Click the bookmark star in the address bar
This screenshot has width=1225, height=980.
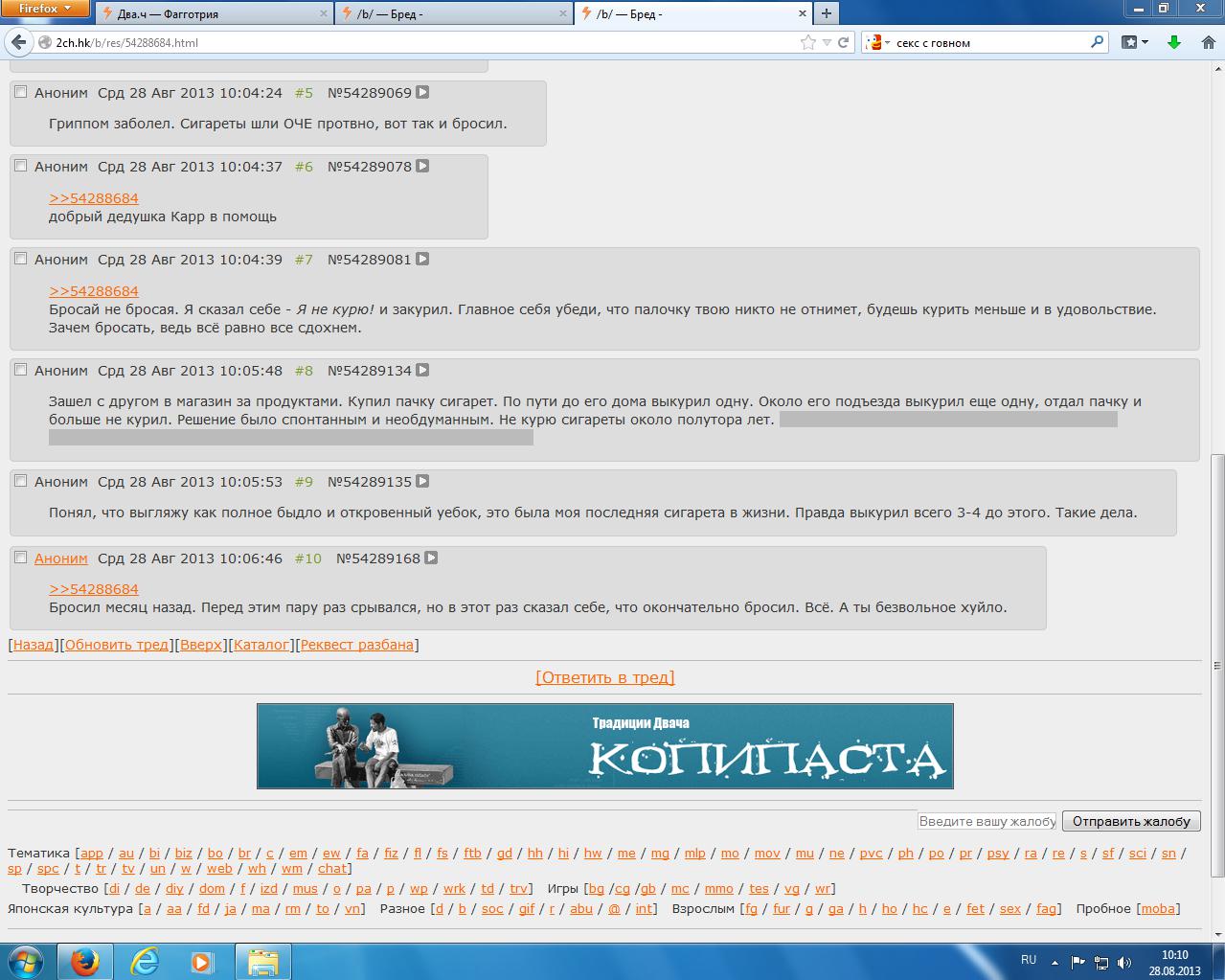click(x=808, y=42)
